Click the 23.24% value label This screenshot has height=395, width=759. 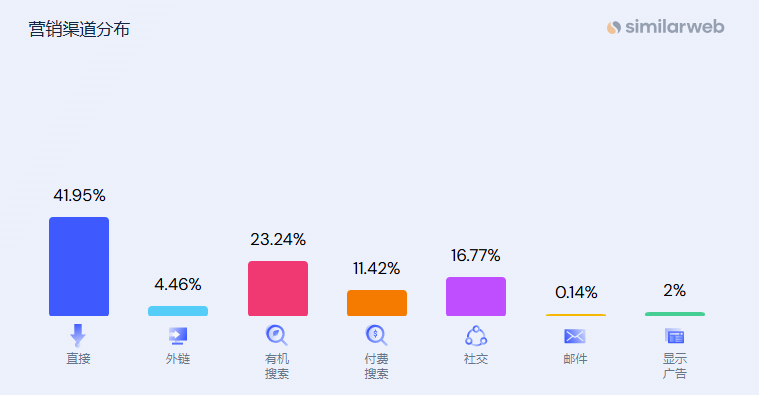pos(278,239)
